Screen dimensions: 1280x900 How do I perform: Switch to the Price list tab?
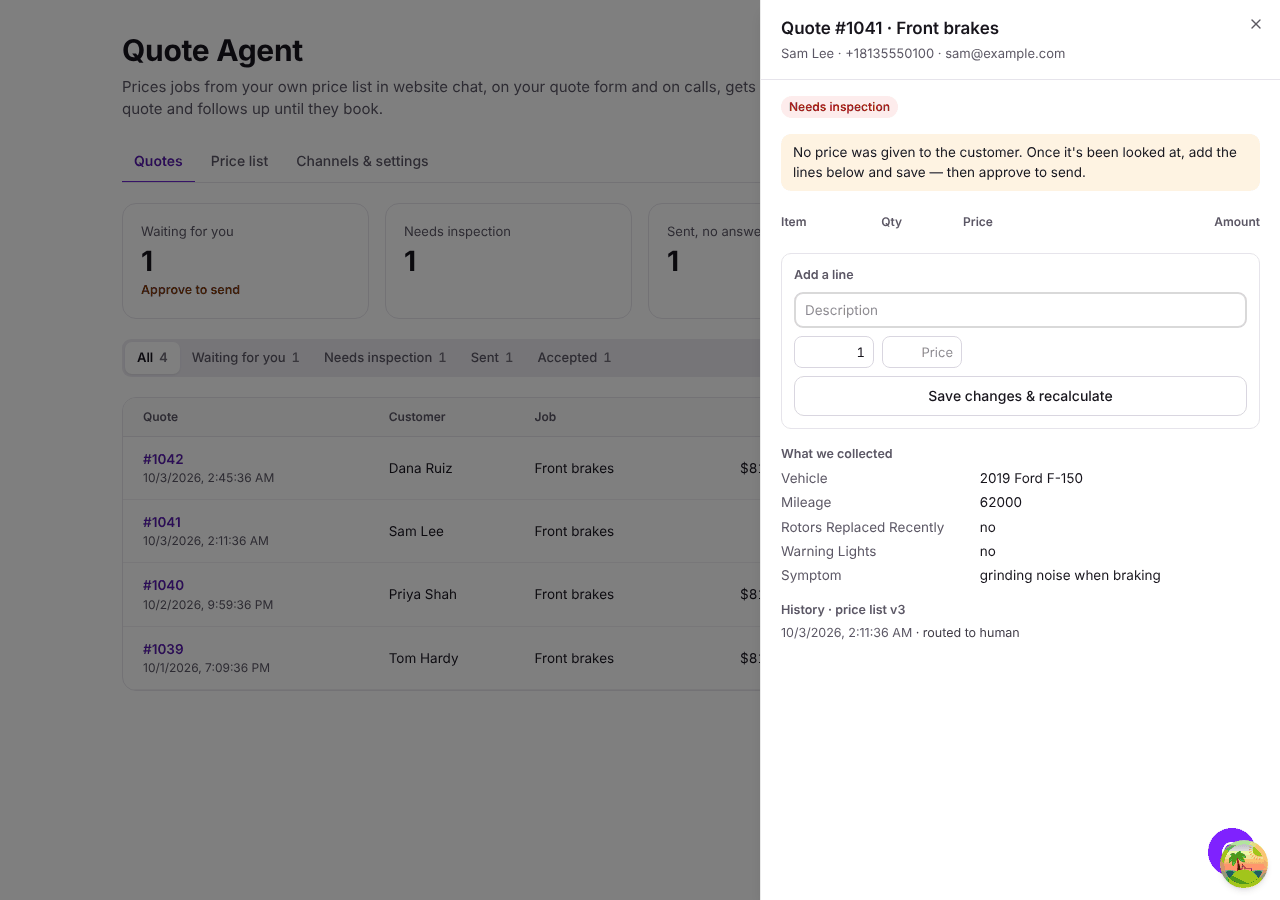tap(239, 161)
